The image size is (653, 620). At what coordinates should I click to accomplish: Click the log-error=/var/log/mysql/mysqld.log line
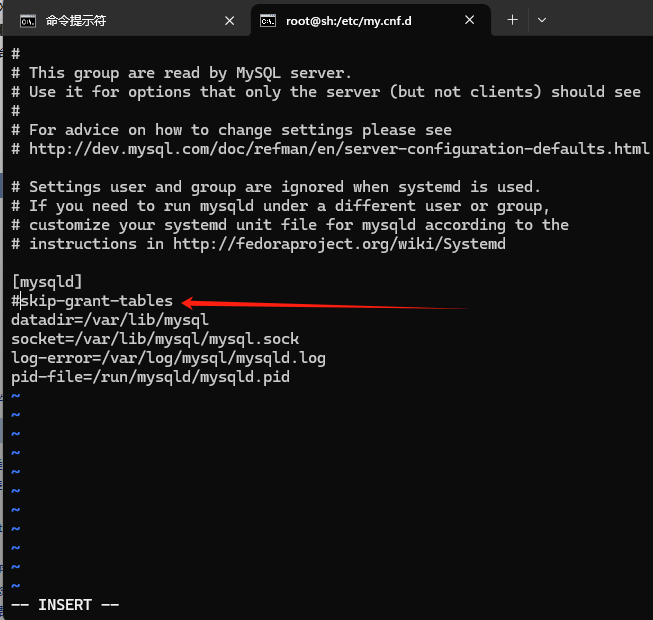click(x=168, y=358)
